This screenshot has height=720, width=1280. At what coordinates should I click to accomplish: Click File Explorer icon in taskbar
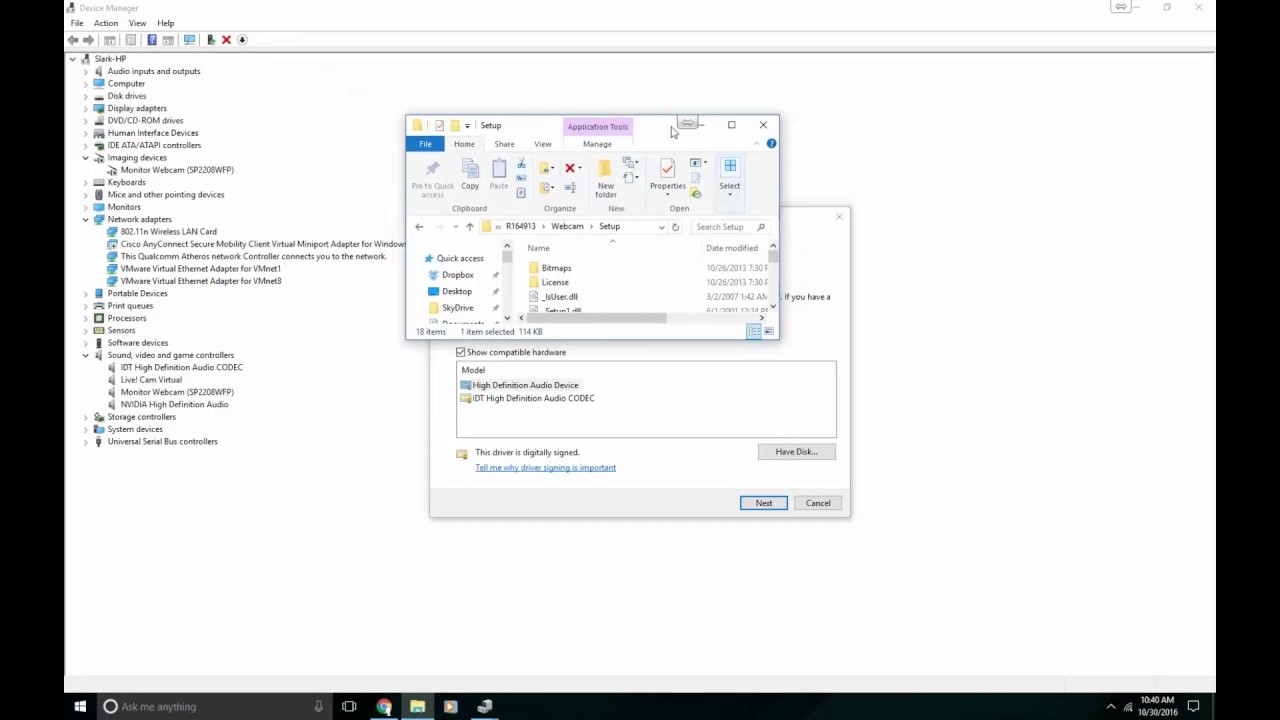click(x=417, y=707)
